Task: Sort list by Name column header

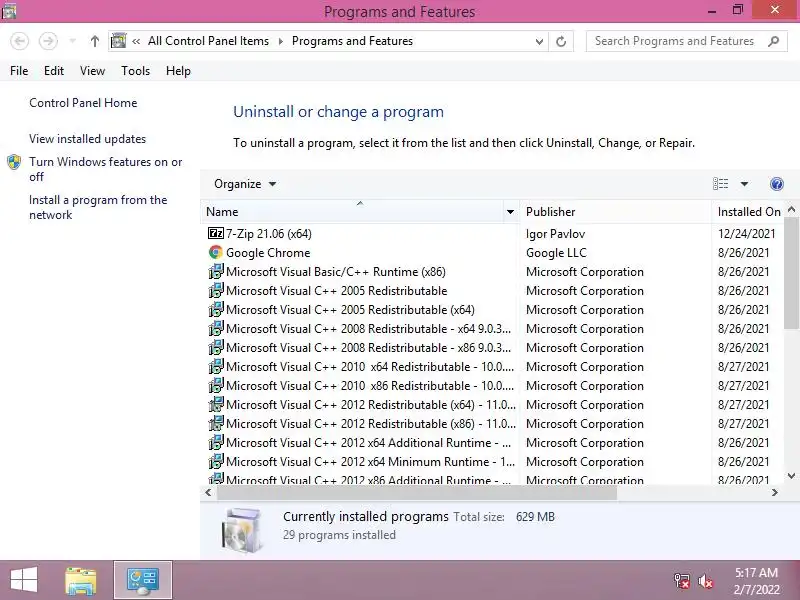Action: pyautogui.click(x=352, y=212)
